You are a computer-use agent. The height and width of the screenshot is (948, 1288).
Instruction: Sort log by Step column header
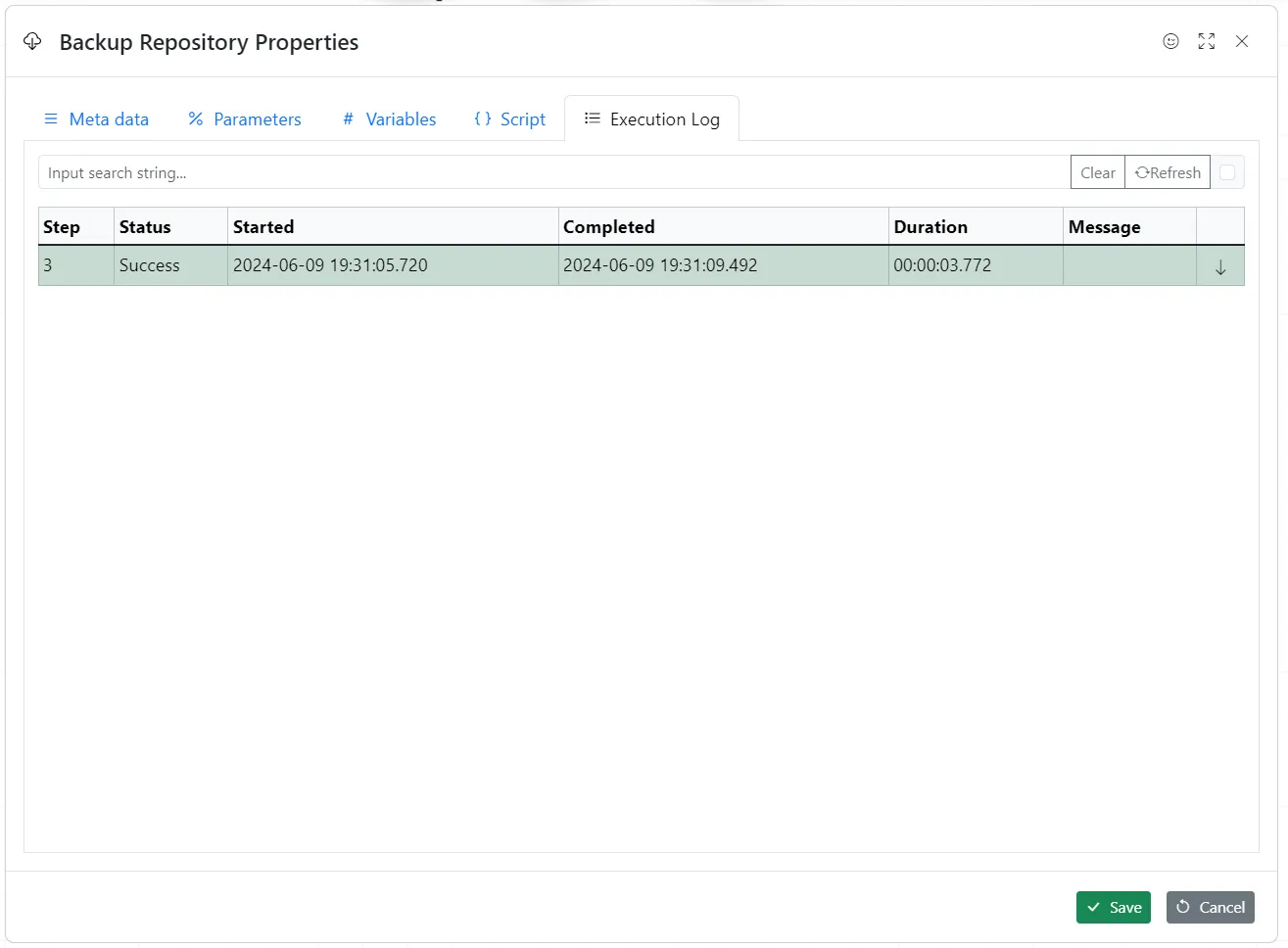coord(62,227)
